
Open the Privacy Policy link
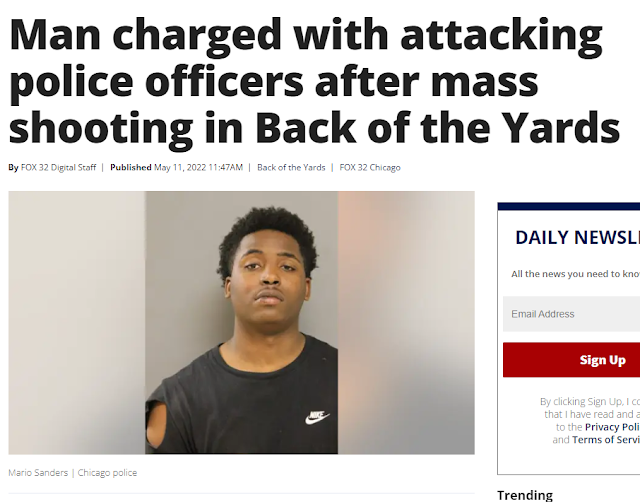point(612,427)
